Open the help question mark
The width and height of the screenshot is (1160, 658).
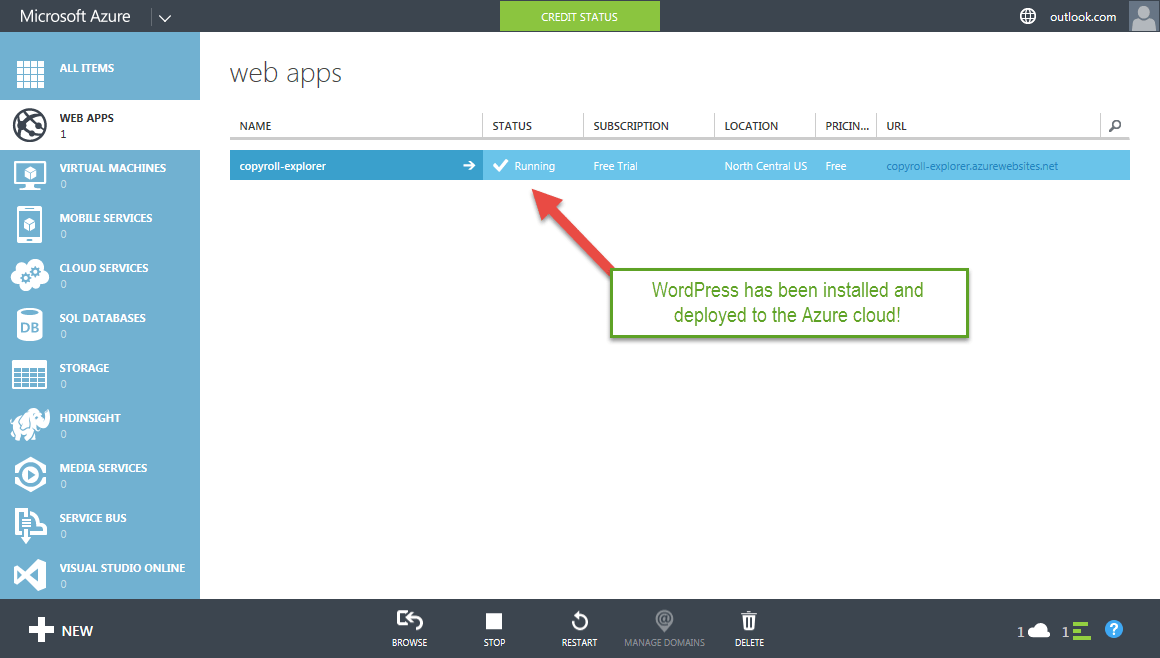[1113, 629]
